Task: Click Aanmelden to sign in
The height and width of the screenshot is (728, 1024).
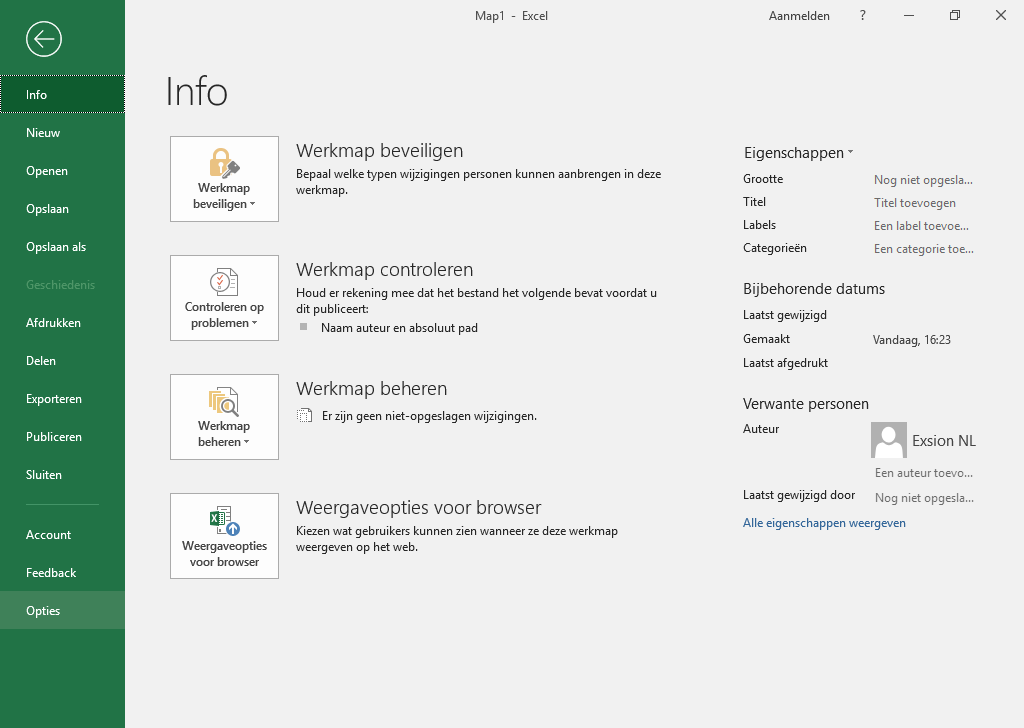Action: [799, 16]
